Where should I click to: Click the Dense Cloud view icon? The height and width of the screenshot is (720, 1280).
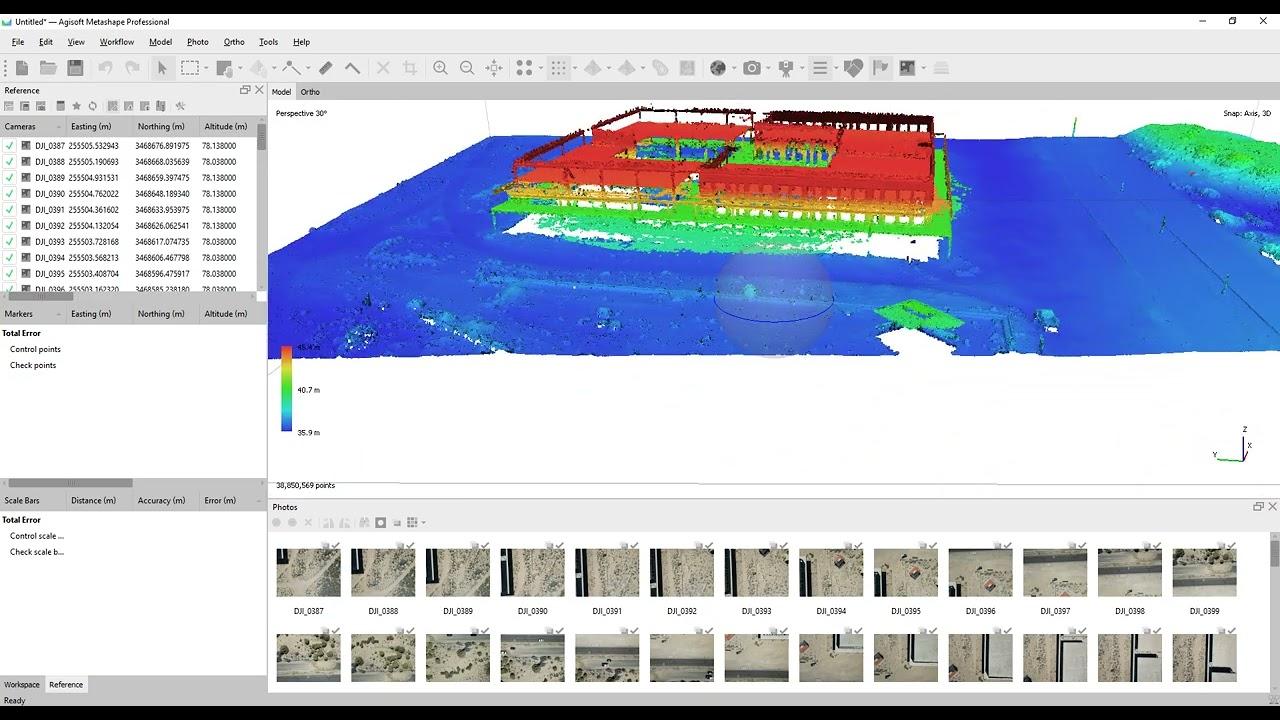pyautogui.click(x=558, y=68)
